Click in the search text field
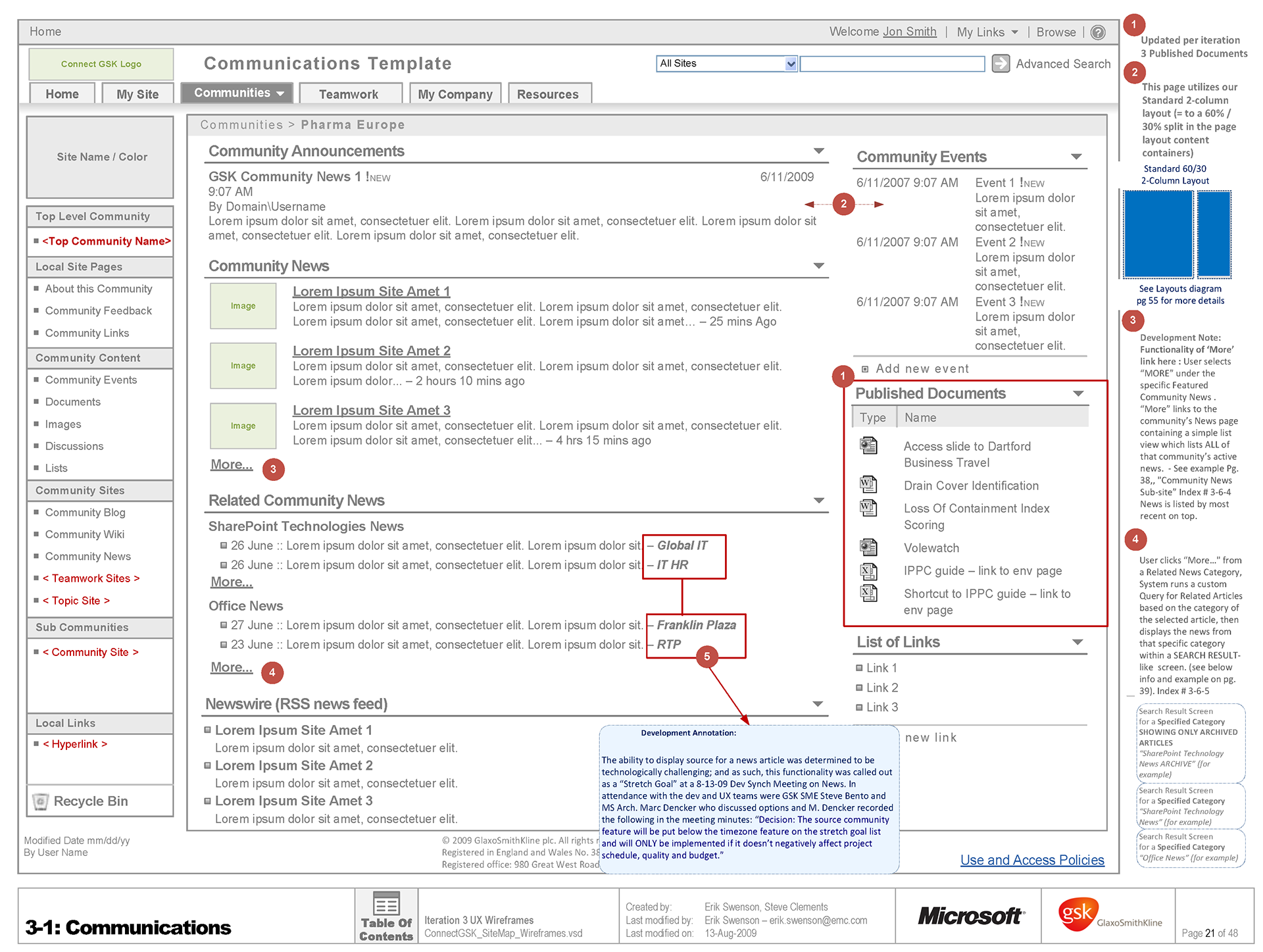 coord(891,64)
